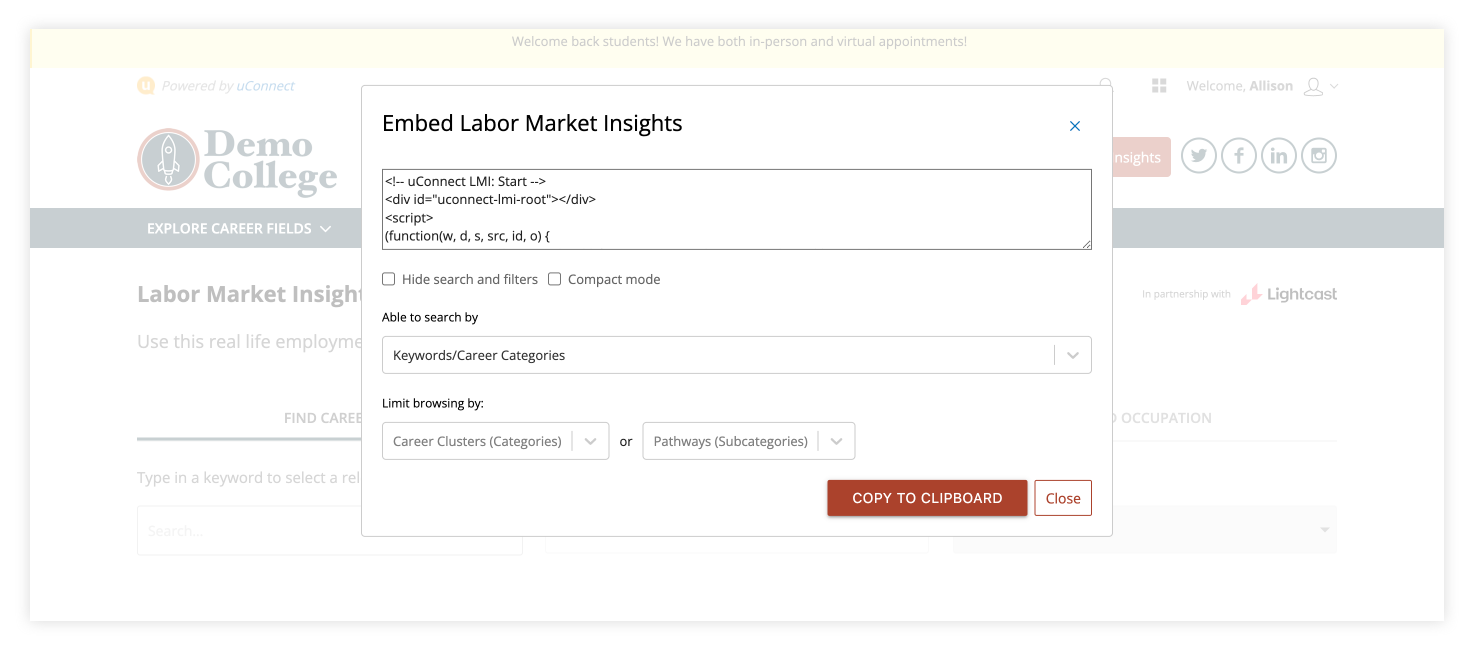The width and height of the screenshot is (1475, 649).
Task: Enable Hide search and filters checkbox
Action: click(x=389, y=279)
